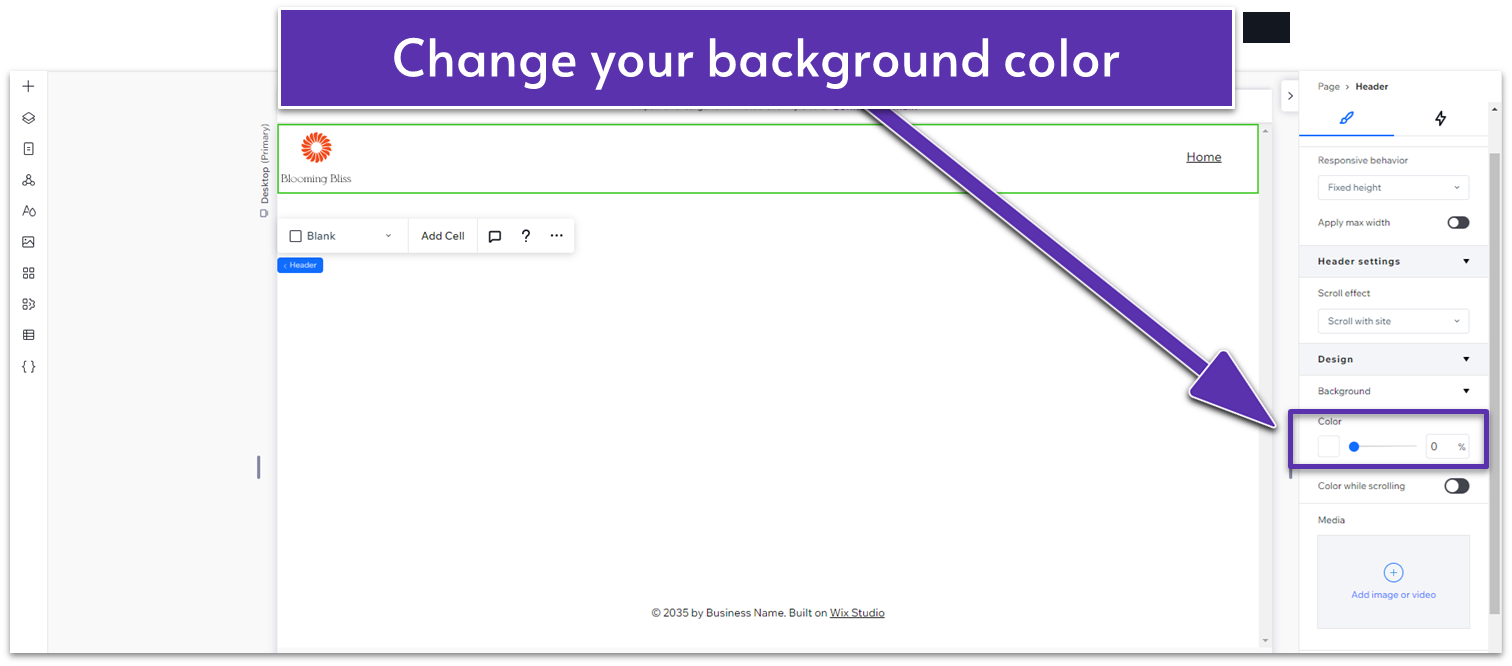Click the Home menu link
1512x666 pixels.
(x=1203, y=157)
